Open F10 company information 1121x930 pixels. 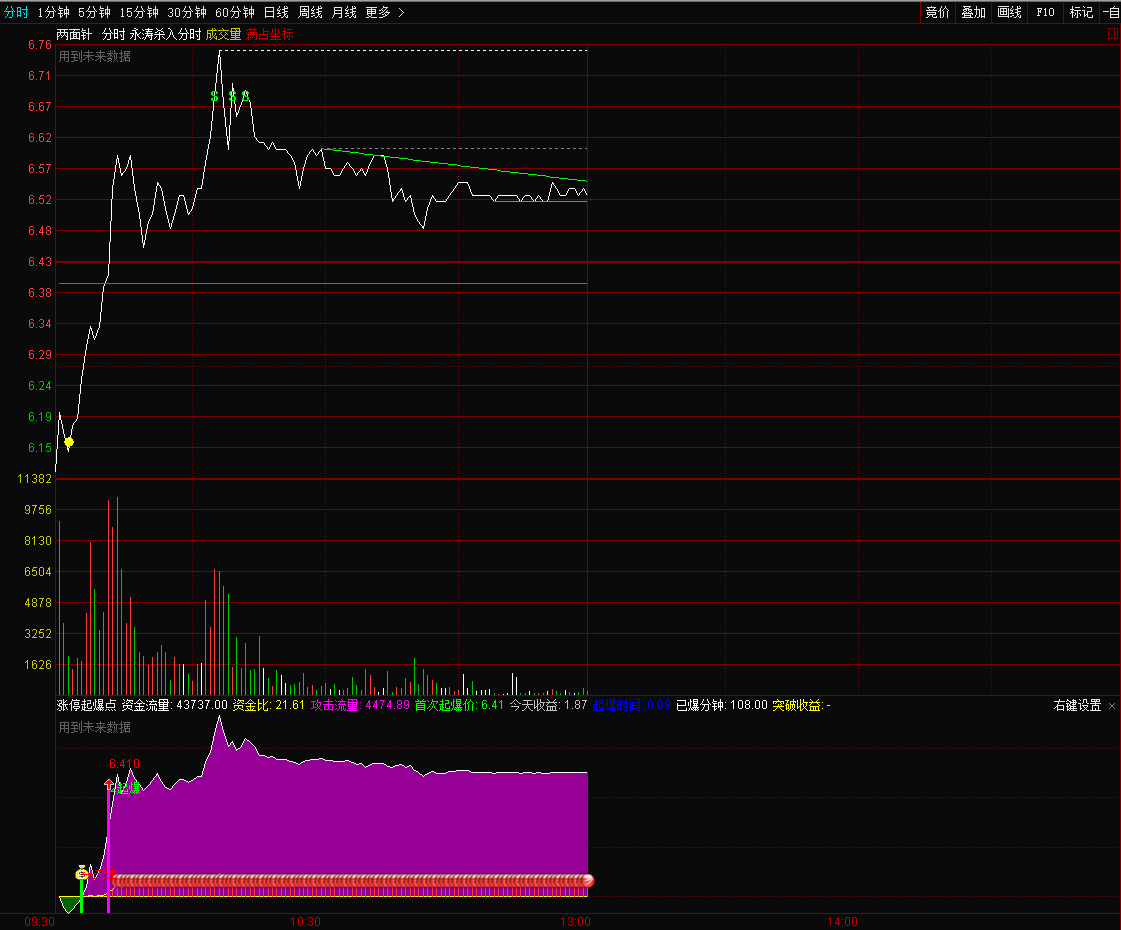(x=1045, y=12)
